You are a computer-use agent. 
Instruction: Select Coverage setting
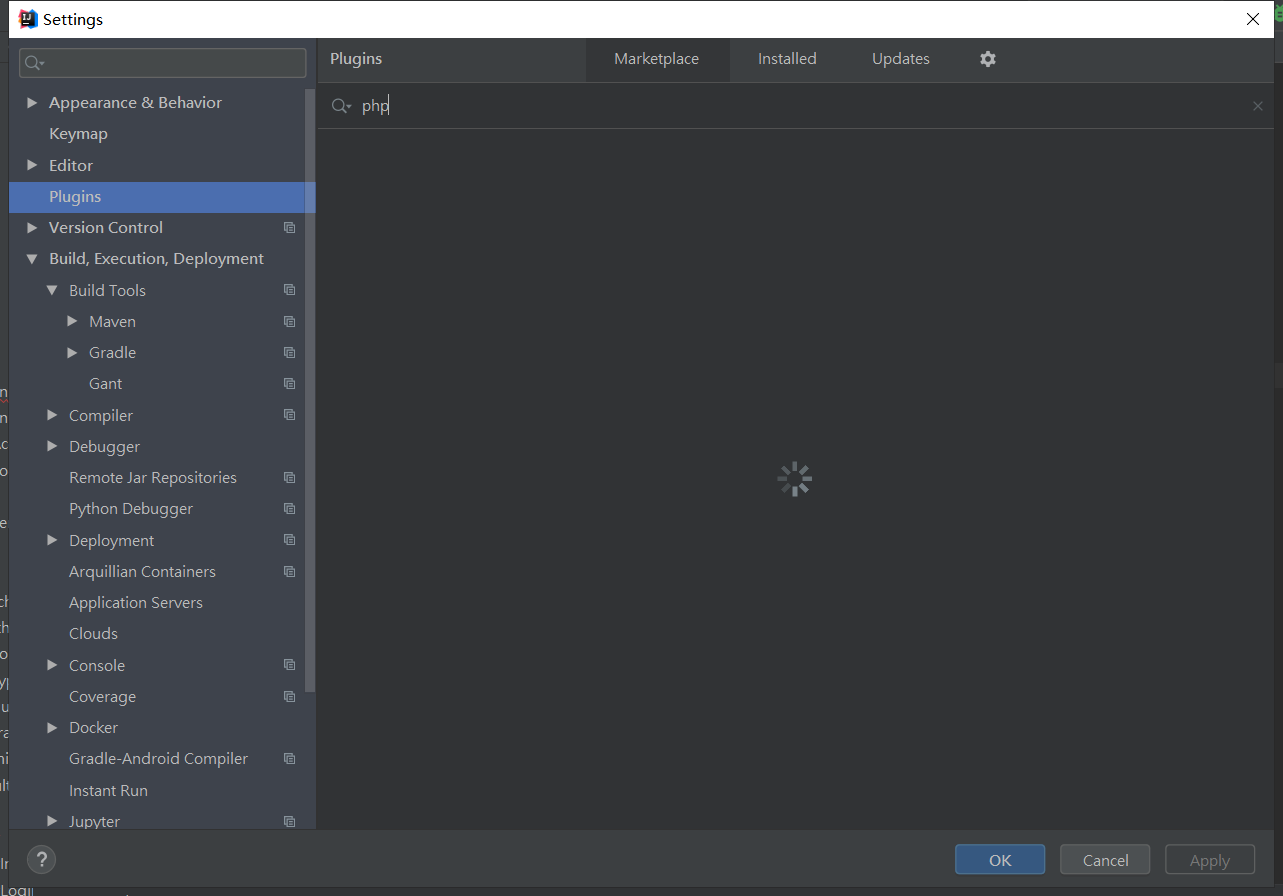(x=102, y=697)
